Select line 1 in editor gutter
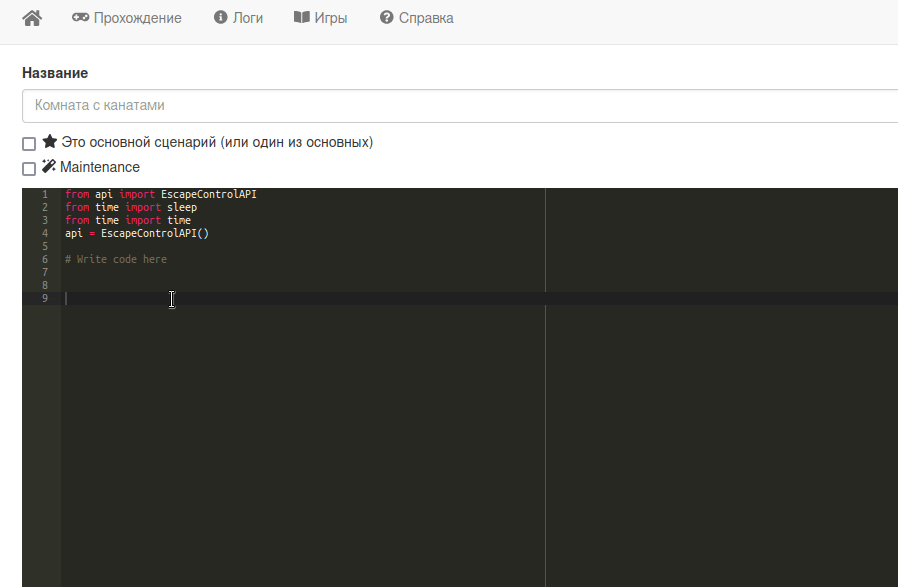 (x=45, y=195)
